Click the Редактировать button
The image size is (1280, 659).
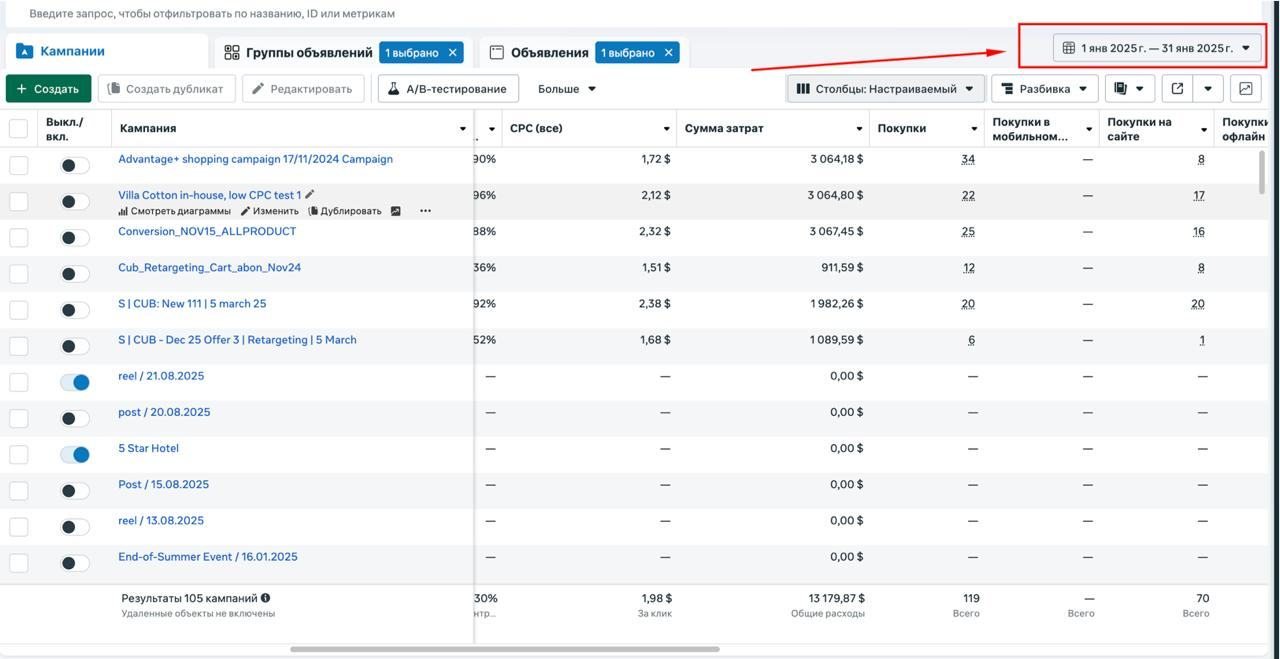pos(302,89)
